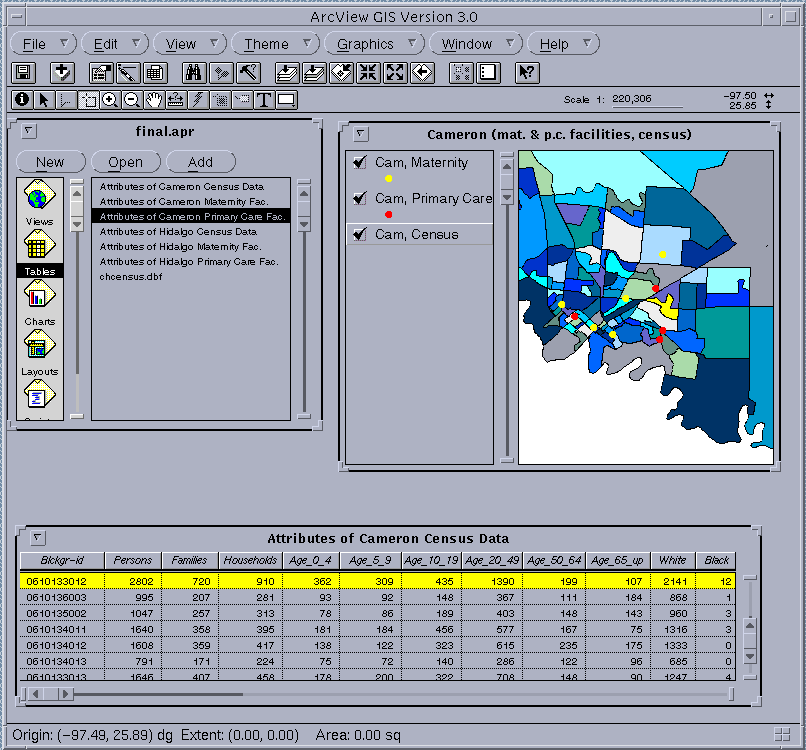This screenshot has width=806, height=750.
Task: Click attribute table vertical scrollbar down arrow
Action: coord(750,656)
